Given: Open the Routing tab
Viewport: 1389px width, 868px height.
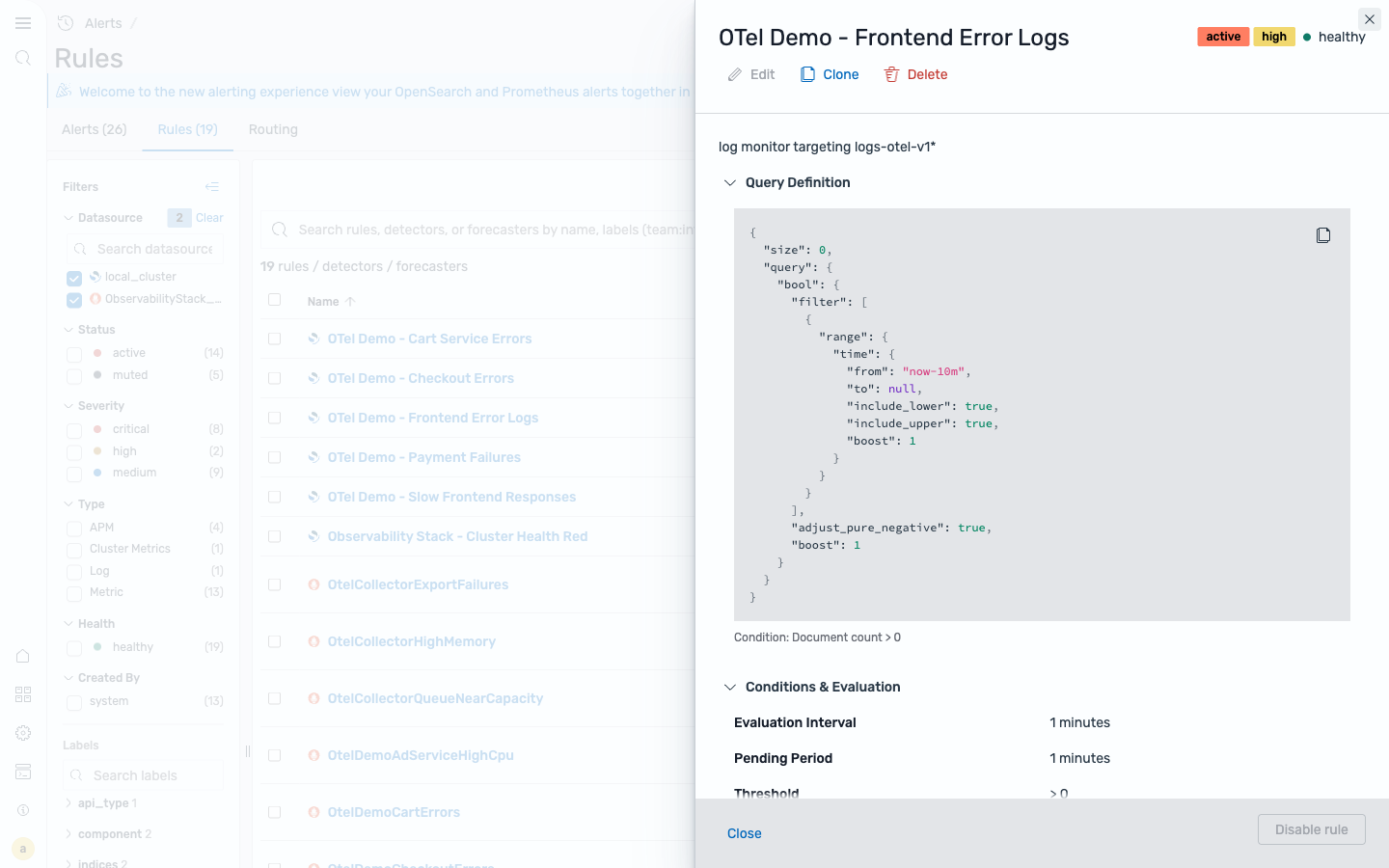Looking at the screenshot, I should pyautogui.click(x=273, y=129).
